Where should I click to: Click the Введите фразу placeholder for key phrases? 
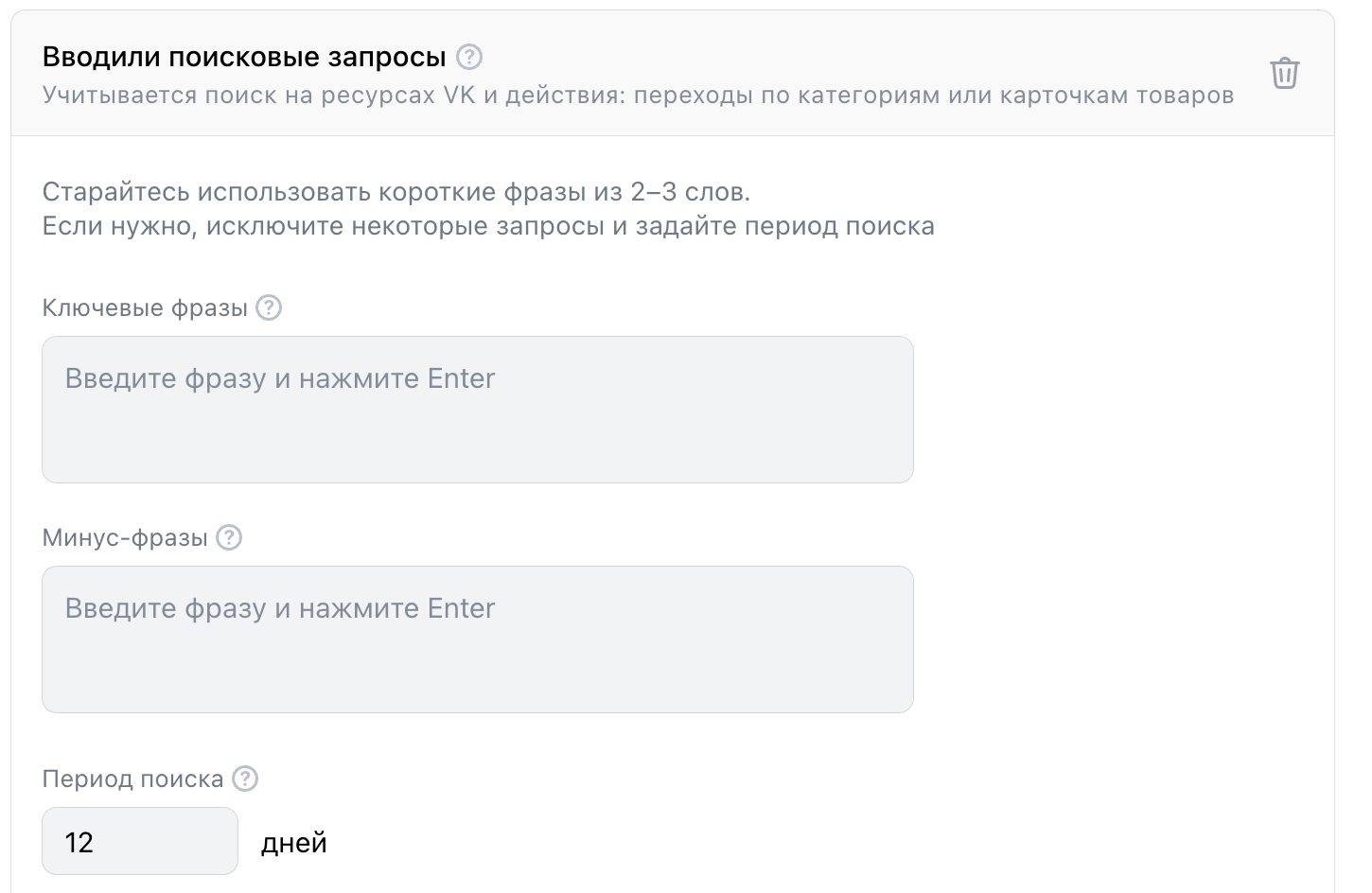pos(279,378)
